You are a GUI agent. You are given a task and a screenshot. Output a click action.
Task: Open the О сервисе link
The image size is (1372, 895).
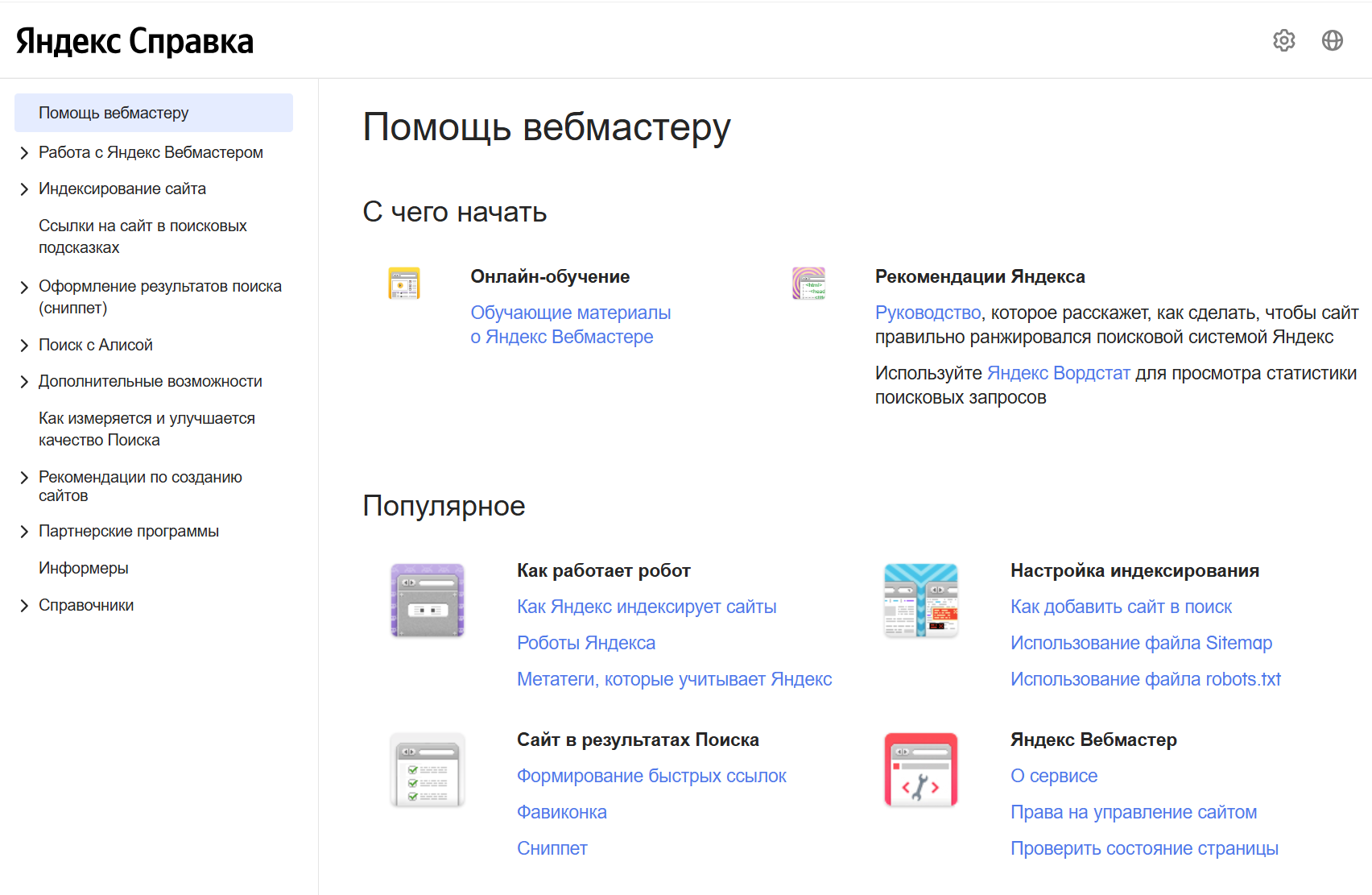click(1054, 776)
